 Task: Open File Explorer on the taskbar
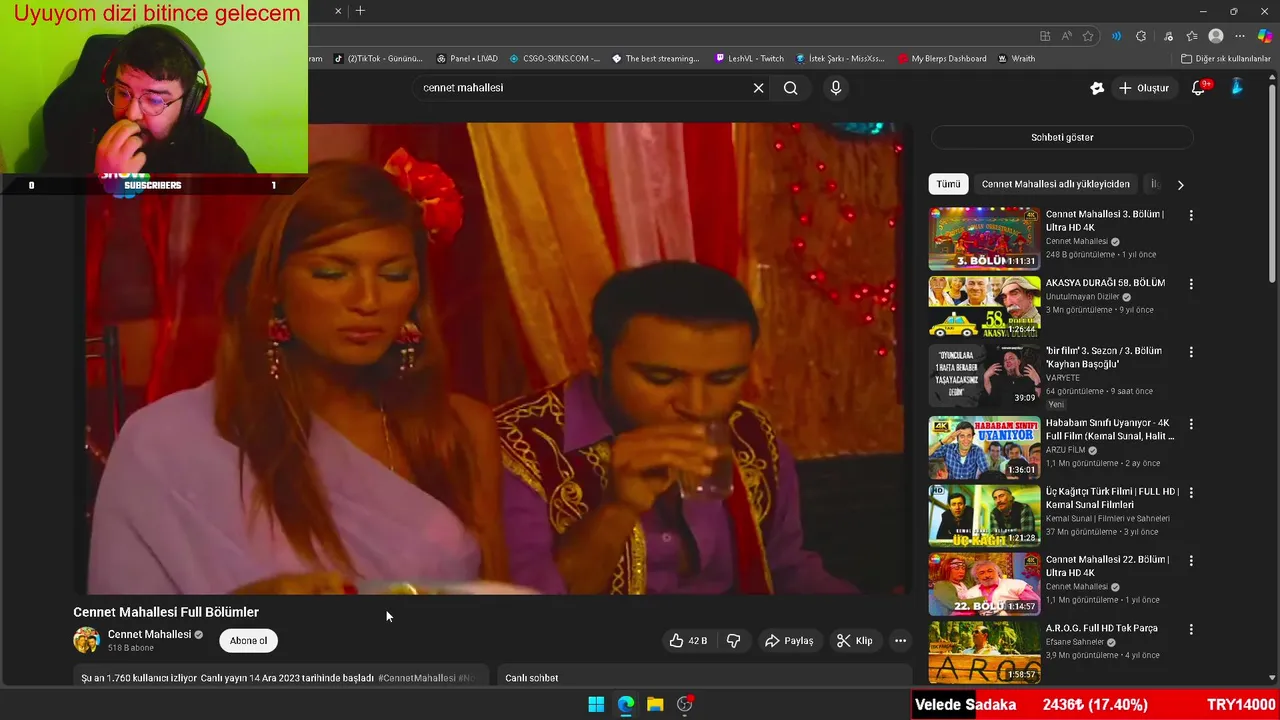655,704
